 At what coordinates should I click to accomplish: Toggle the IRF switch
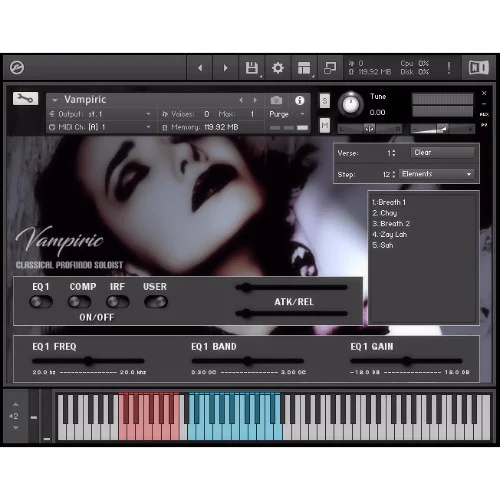pos(118,302)
